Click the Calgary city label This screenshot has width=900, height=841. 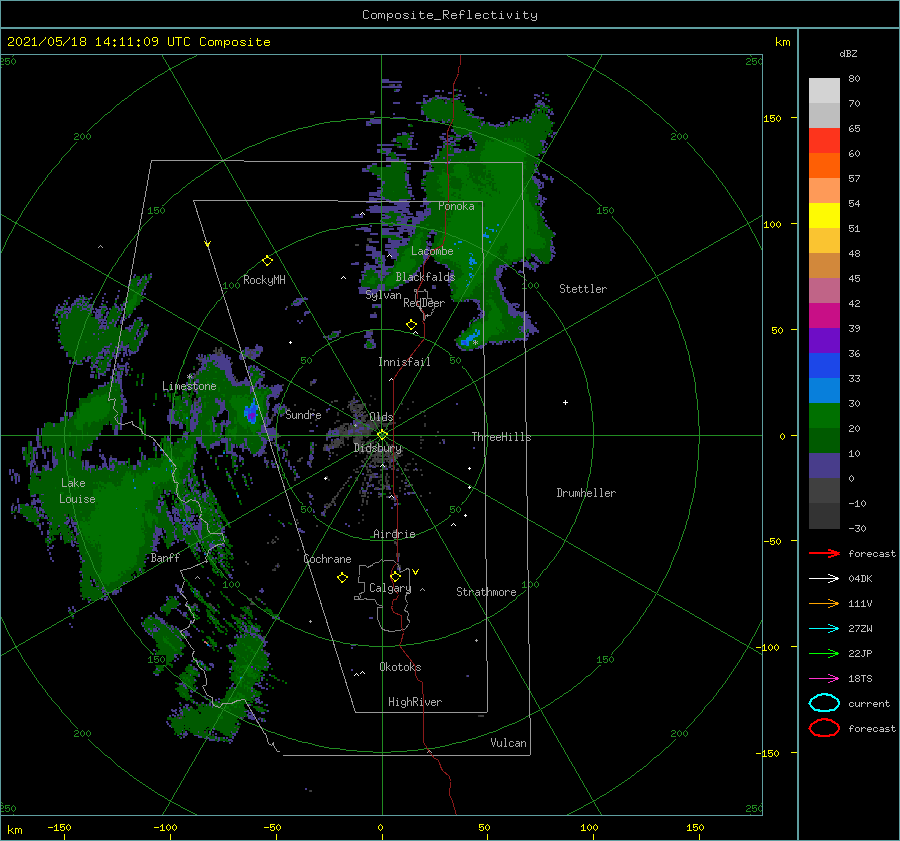pos(390,588)
